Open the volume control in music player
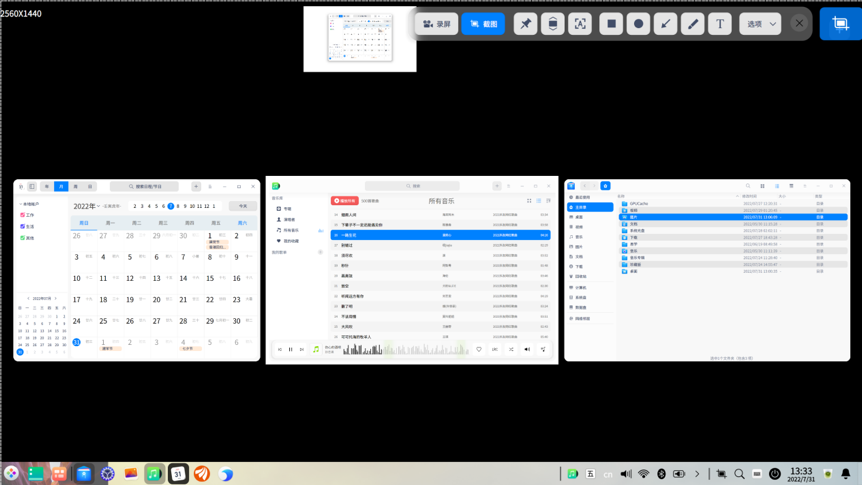The height and width of the screenshot is (485, 862). pos(527,349)
